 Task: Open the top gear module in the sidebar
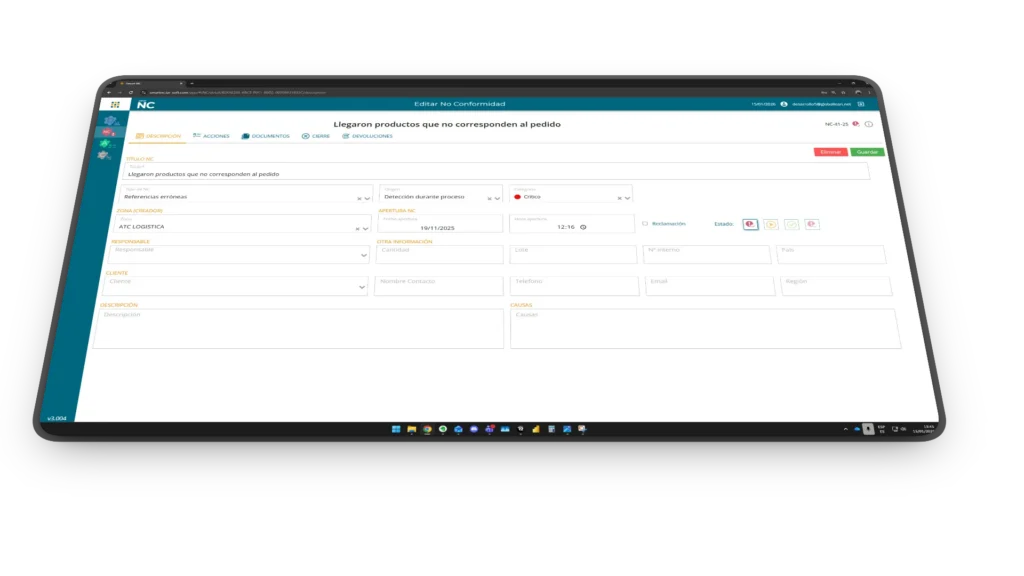110,120
